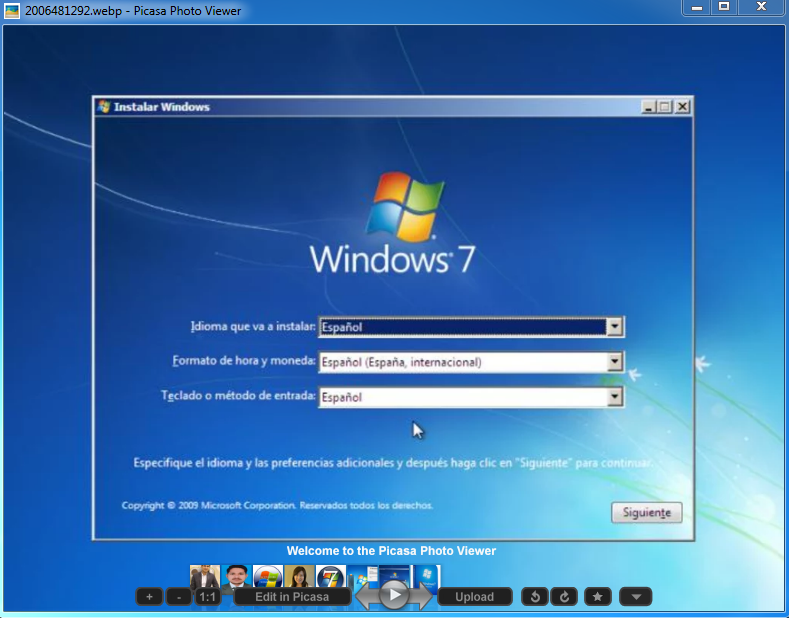Open the photo with Edit in Picasa
Image resolution: width=789 pixels, height=618 pixels.
[x=292, y=597]
